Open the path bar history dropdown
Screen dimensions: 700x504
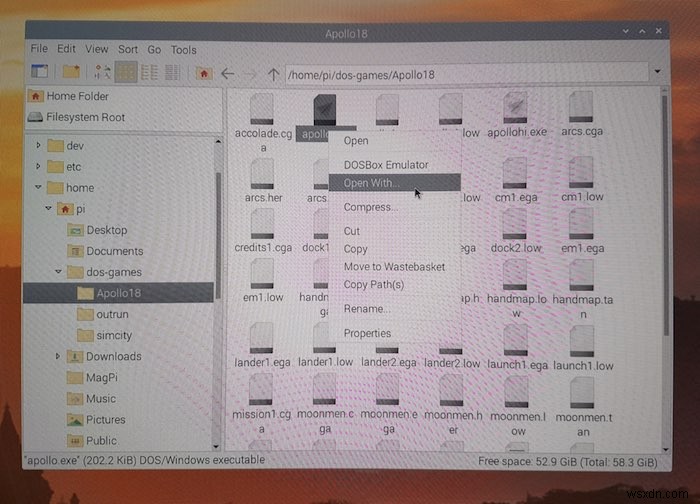point(658,71)
